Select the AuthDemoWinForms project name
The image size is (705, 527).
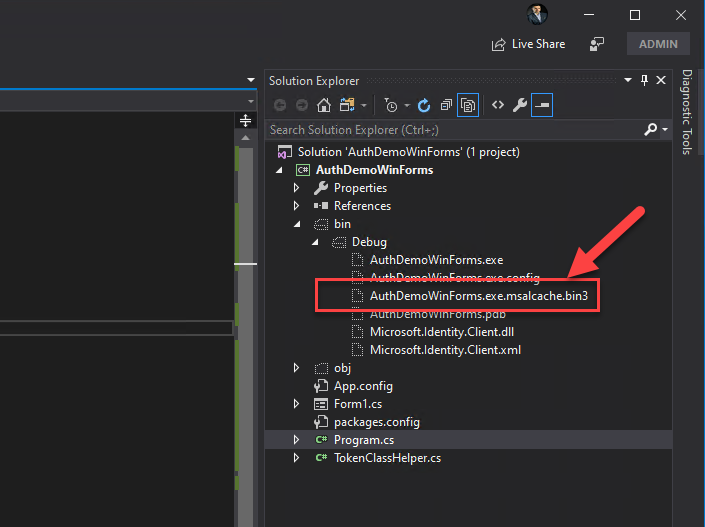[375, 170]
